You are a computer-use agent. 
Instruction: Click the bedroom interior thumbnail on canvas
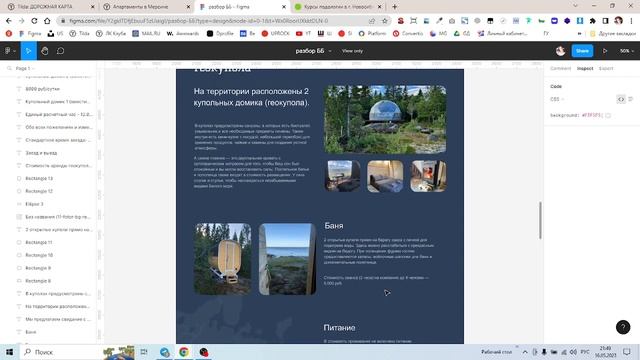385,176
